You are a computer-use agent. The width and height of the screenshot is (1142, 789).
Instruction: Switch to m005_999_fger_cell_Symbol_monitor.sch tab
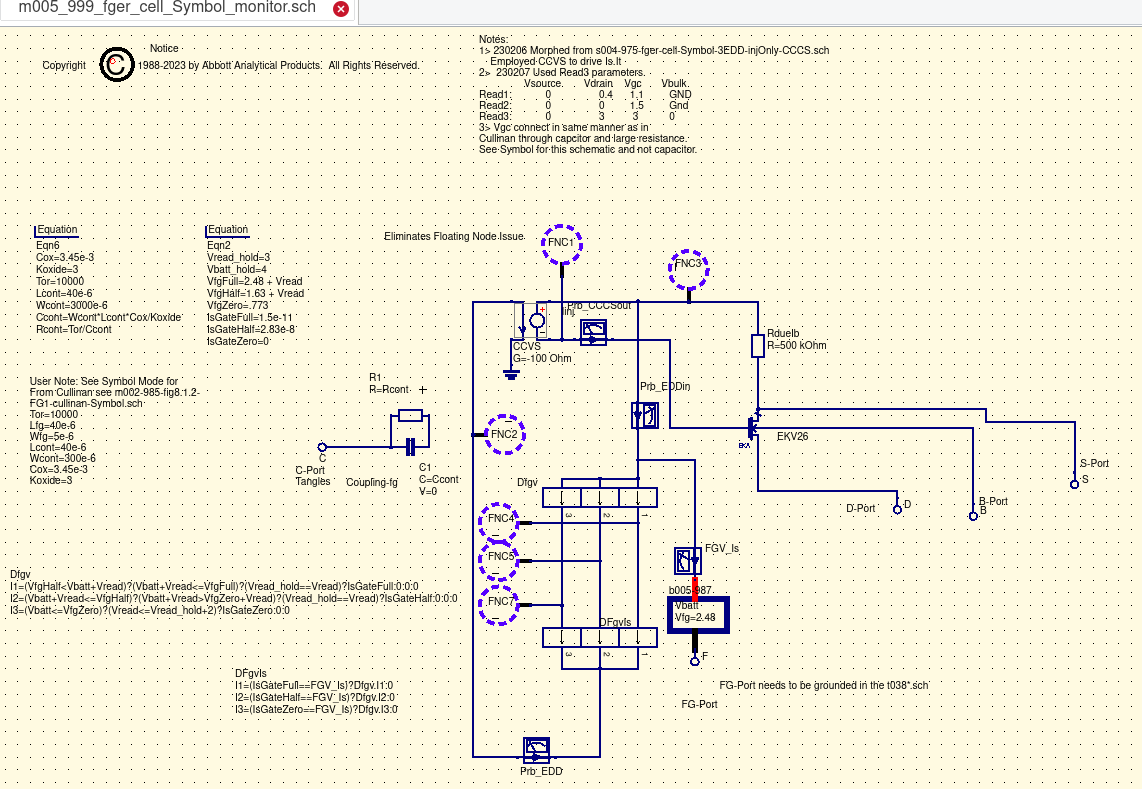tap(166, 9)
